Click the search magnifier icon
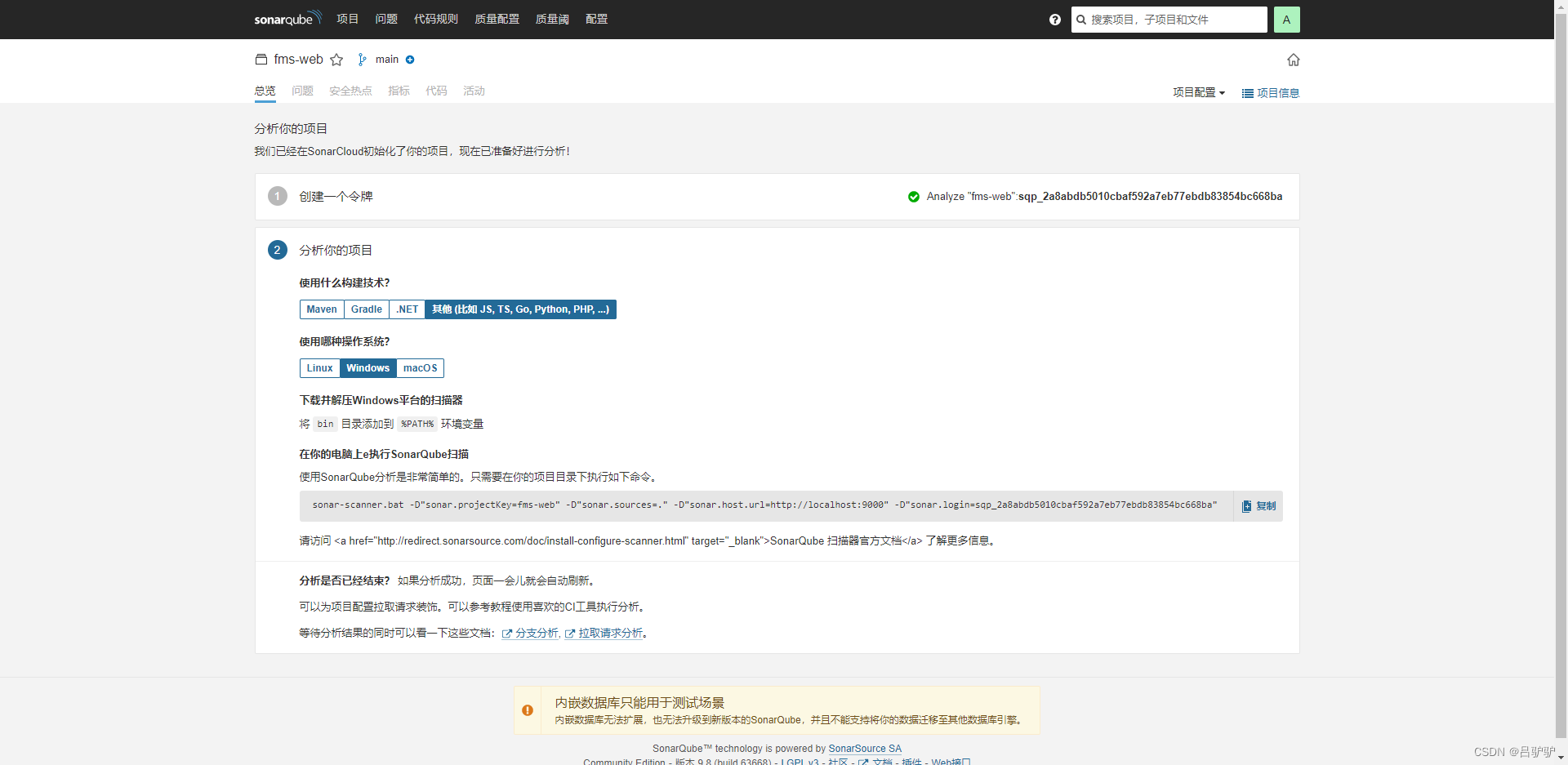The width and height of the screenshot is (1568, 765). pos(1081,20)
